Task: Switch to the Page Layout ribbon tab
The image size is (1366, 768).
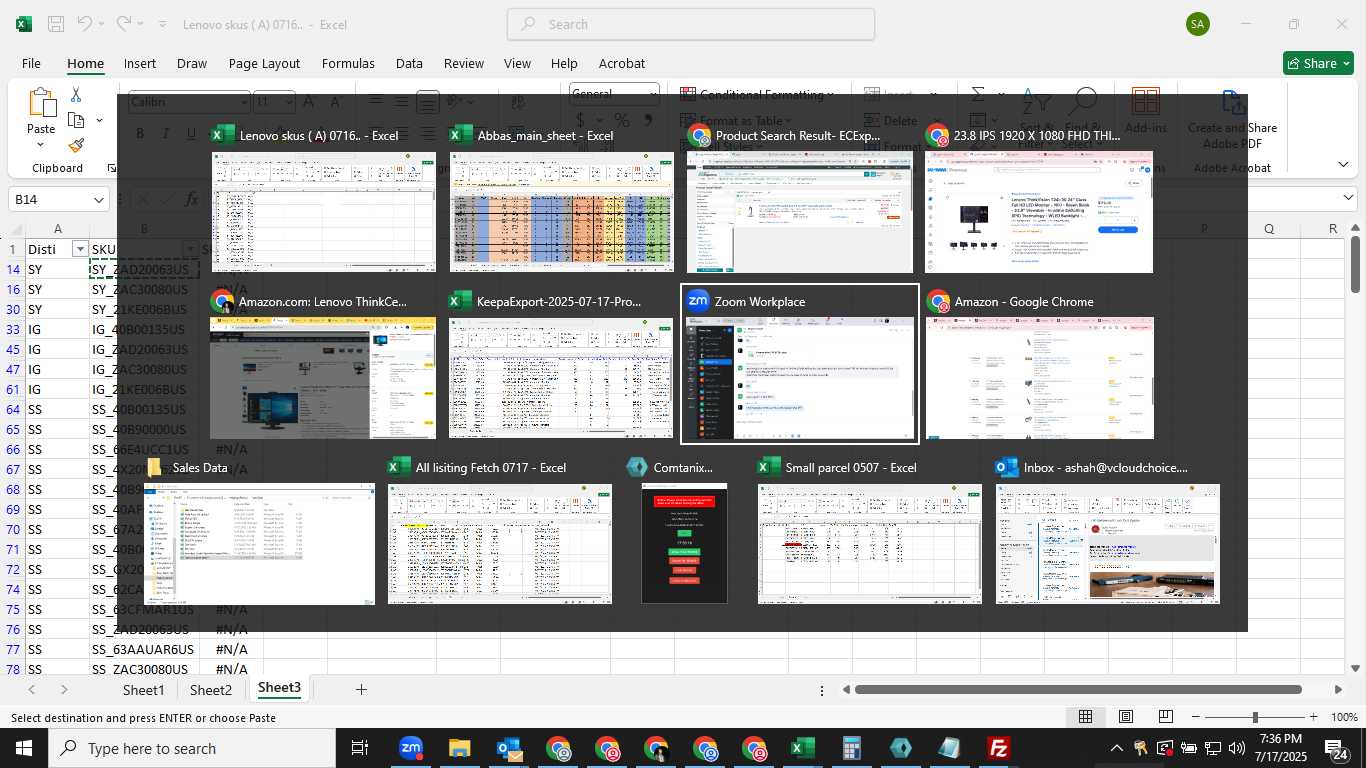Action: coord(264,63)
